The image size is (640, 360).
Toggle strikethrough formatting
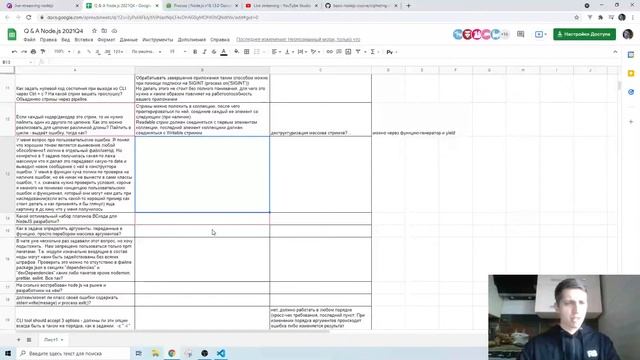point(214,52)
